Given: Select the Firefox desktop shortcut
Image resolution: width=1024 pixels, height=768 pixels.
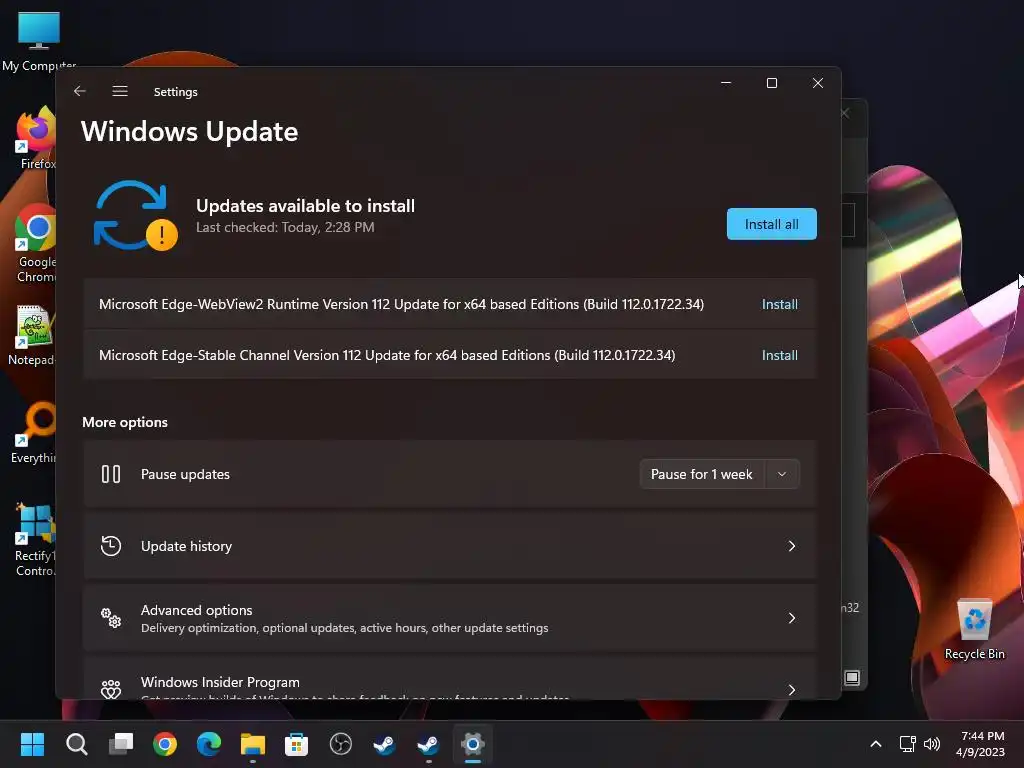Looking at the screenshot, I should [36, 138].
